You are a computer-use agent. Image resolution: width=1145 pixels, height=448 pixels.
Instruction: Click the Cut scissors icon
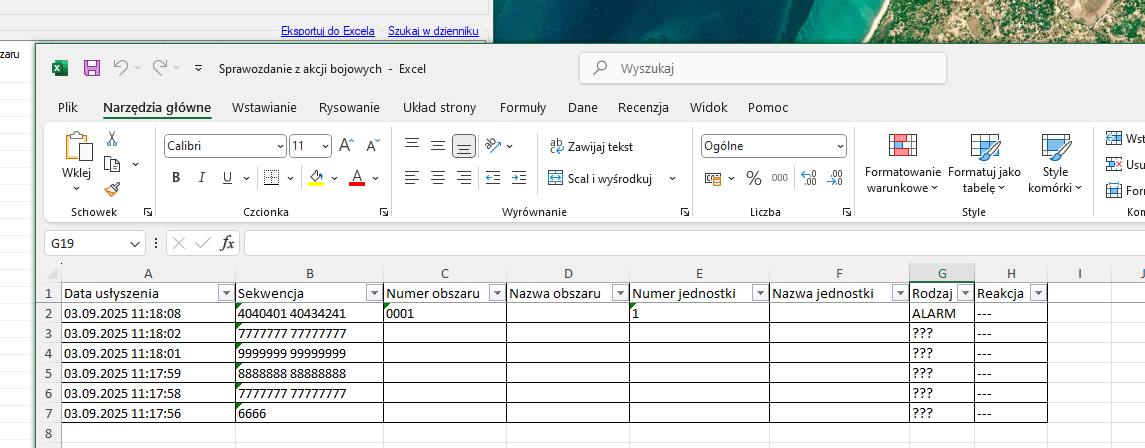[x=112, y=139]
